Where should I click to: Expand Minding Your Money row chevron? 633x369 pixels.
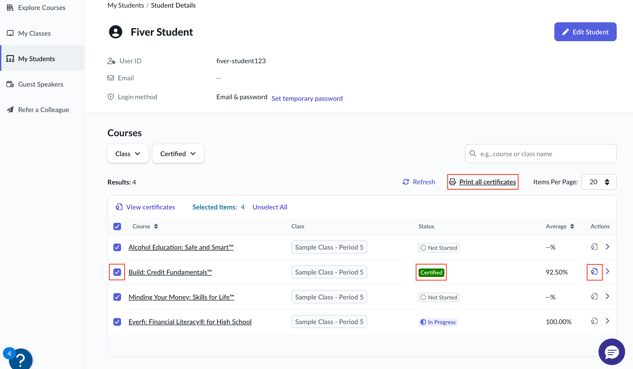[608, 296]
